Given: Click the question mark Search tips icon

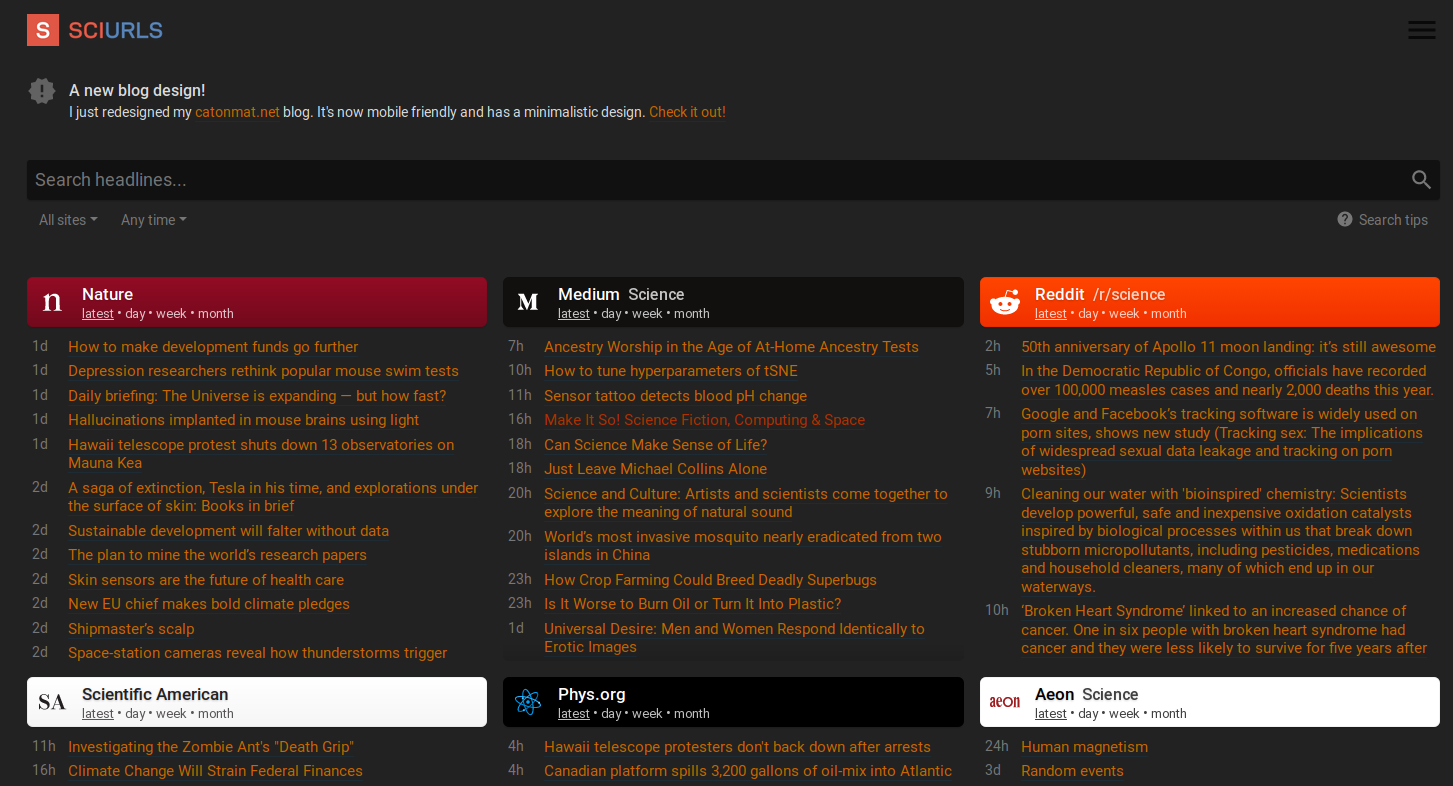Looking at the screenshot, I should point(1345,219).
